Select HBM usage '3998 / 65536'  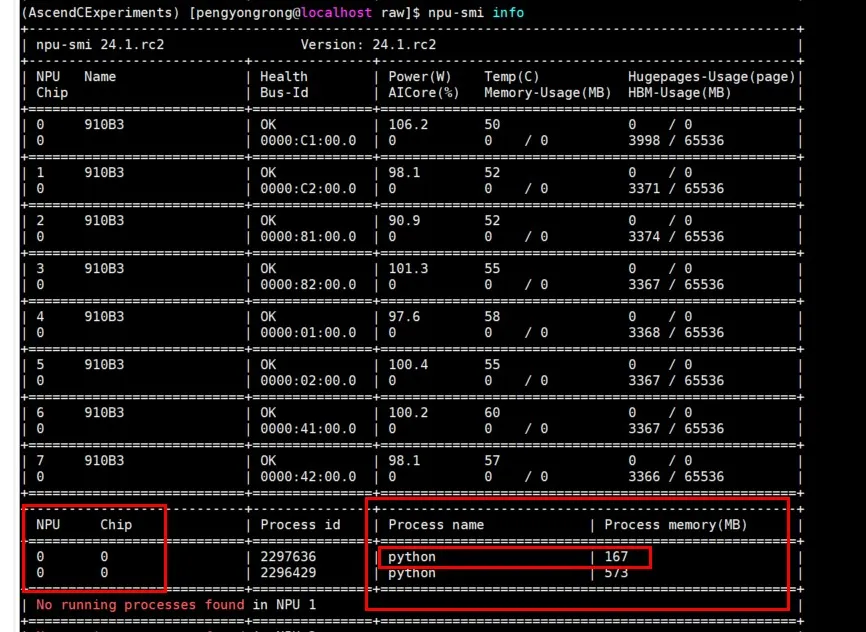pyautogui.click(x=676, y=140)
